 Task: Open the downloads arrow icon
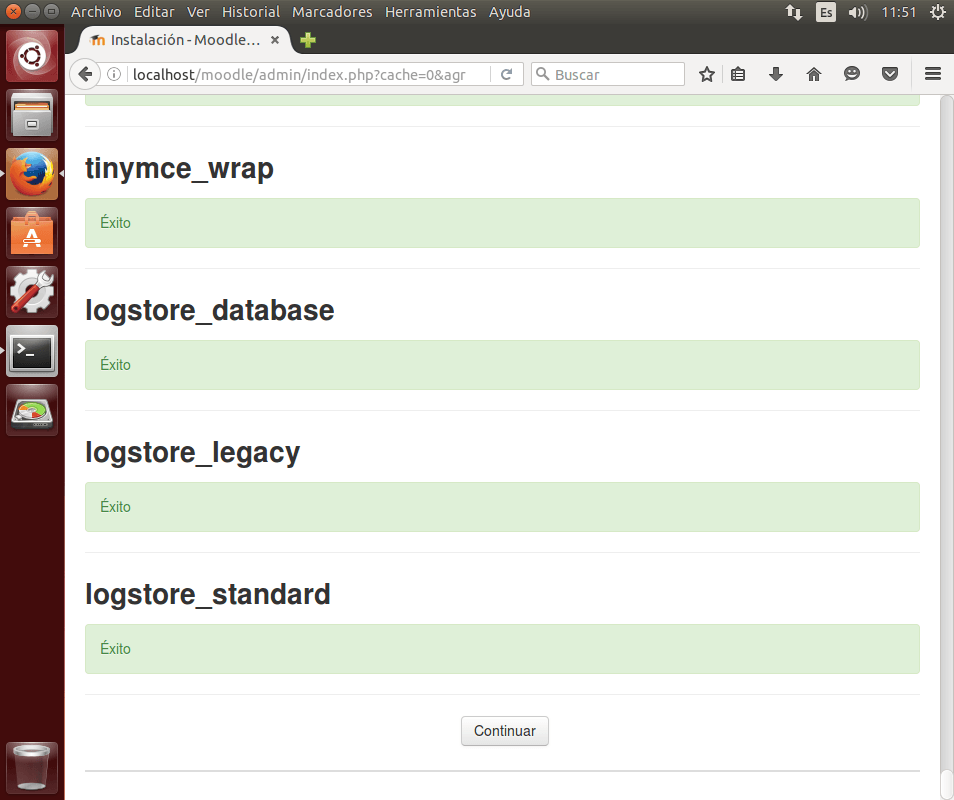click(776, 74)
